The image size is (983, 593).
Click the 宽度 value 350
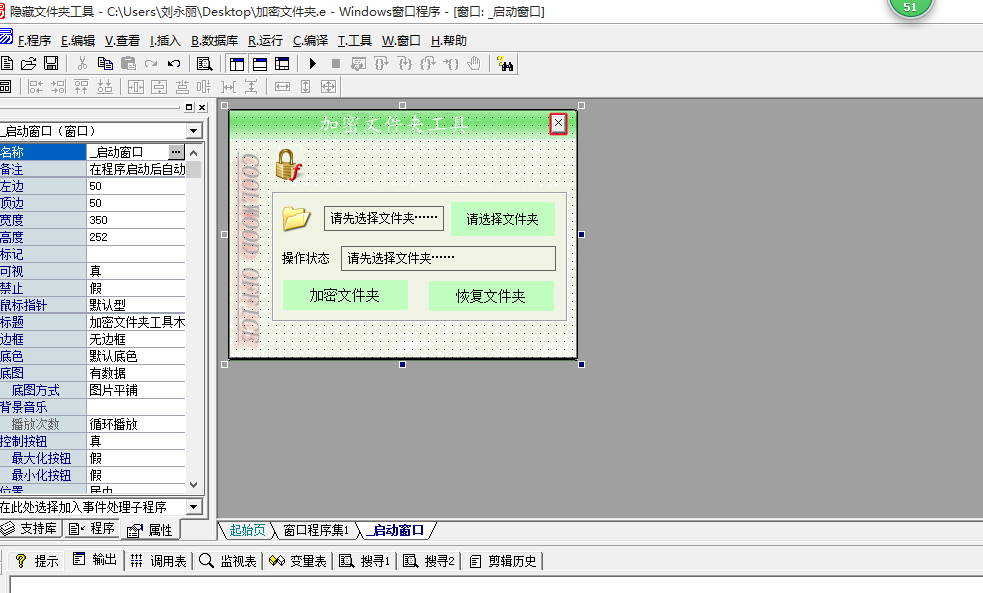[x=136, y=220]
